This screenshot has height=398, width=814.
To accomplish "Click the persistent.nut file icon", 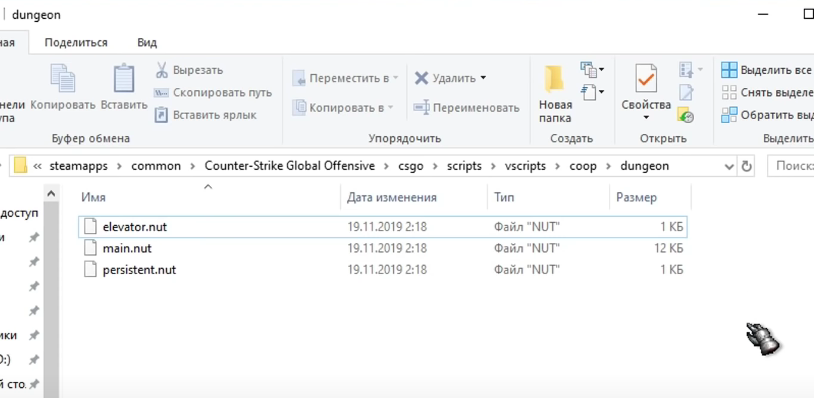I will point(90,270).
